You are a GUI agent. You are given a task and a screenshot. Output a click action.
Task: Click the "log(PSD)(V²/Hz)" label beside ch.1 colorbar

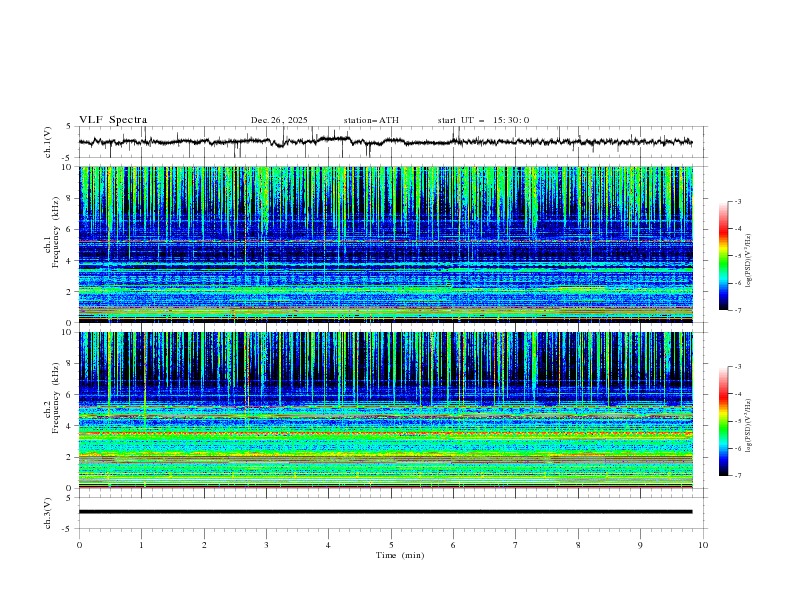(749, 261)
